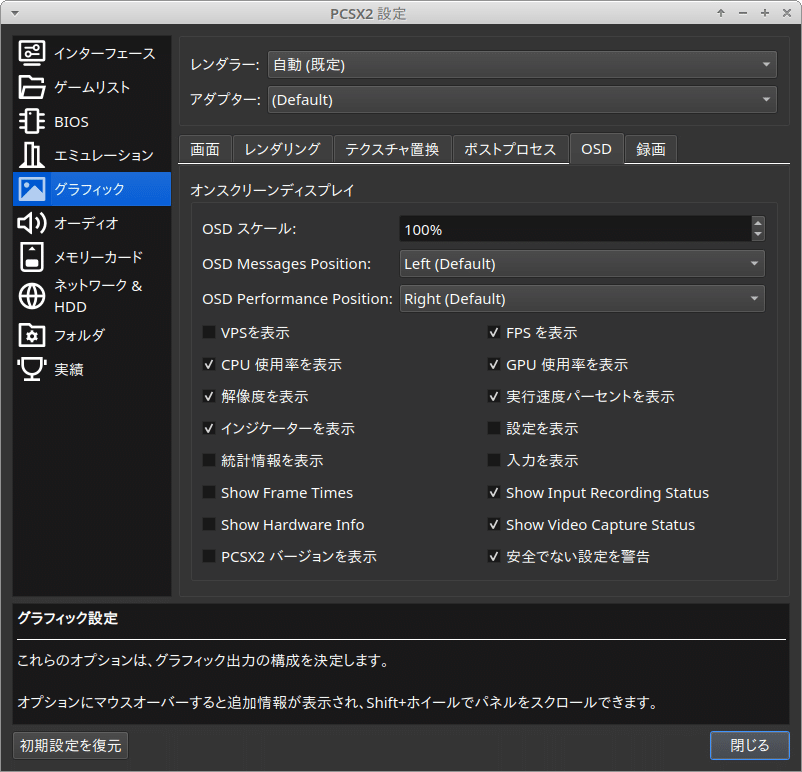Viewport: 802px width, 772px height.
Task: Enable Show Hardware Info checkbox
Action: click(209, 524)
